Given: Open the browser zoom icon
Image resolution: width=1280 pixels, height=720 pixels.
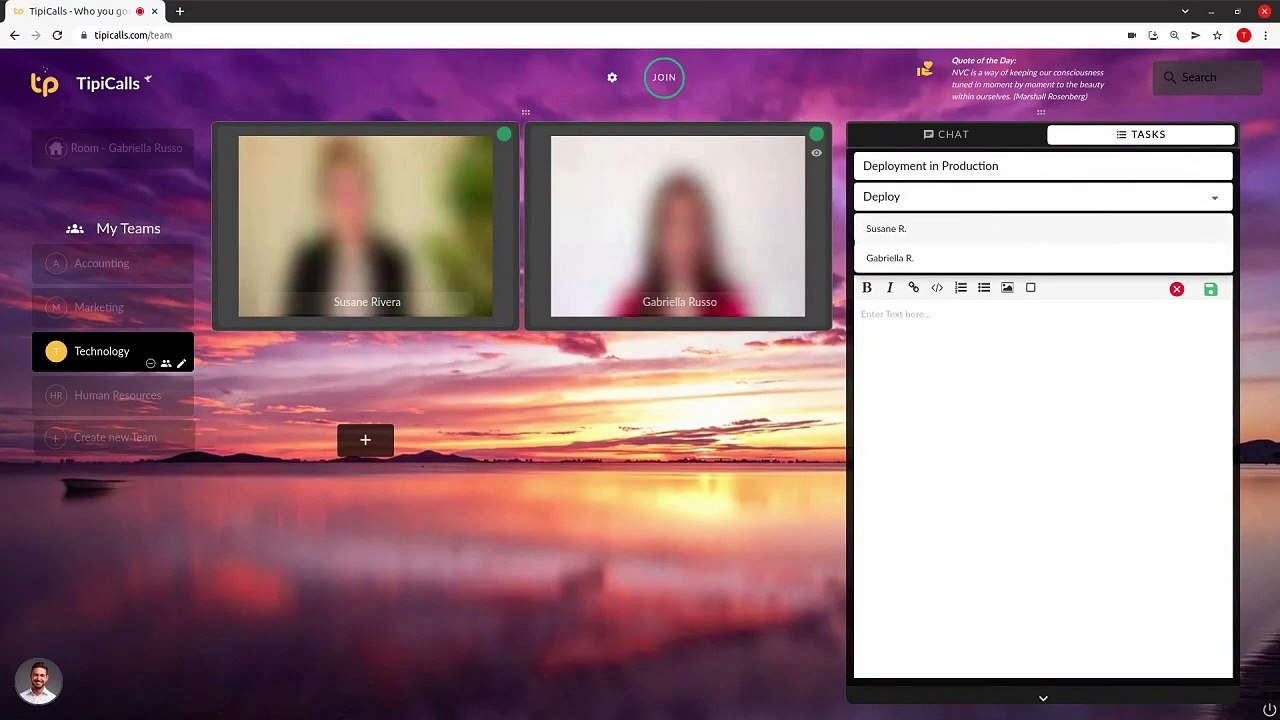Looking at the screenshot, I should click(1174, 35).
